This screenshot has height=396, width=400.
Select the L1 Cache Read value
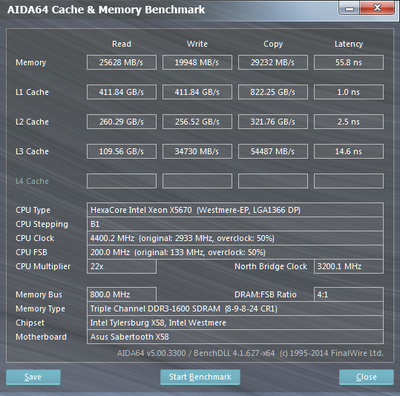pyautogui.click(x=122, y=92)
